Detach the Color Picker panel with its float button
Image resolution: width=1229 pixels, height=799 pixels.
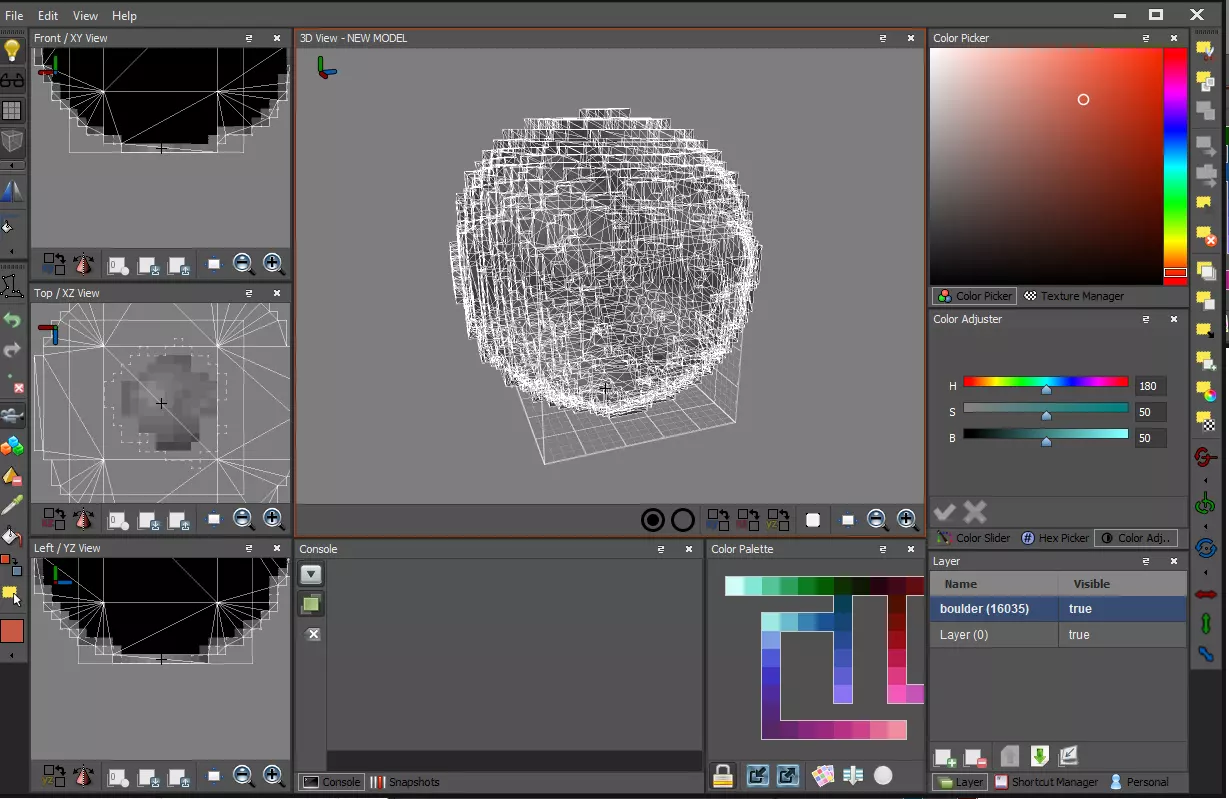(x=1146, y=38)
